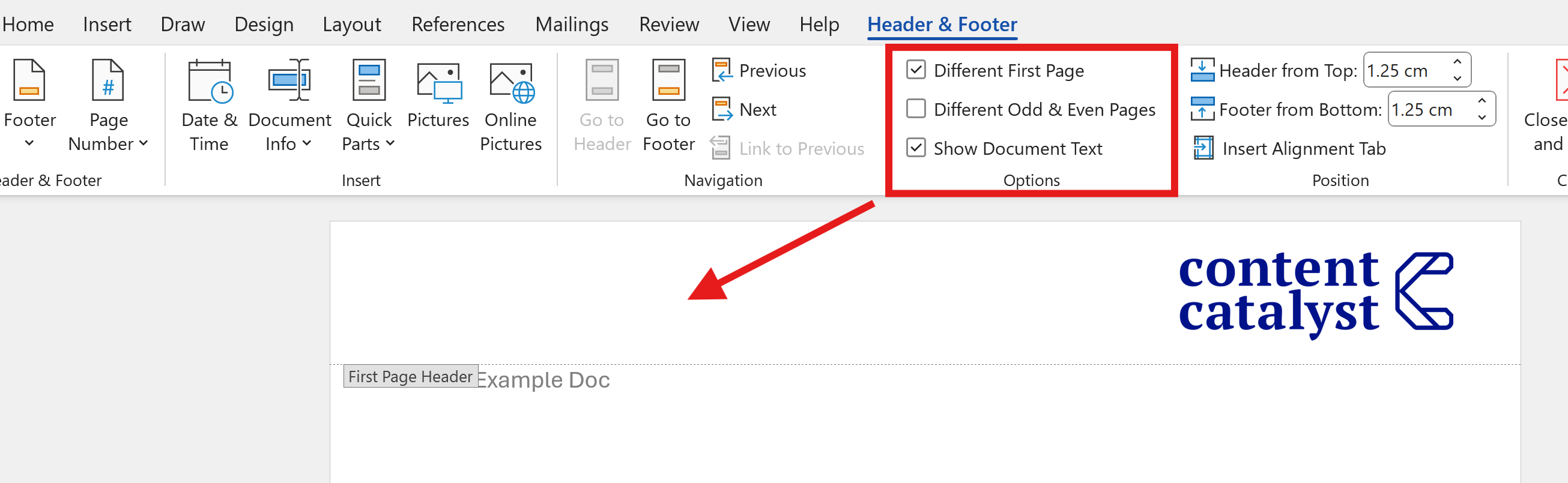Click the Link to Previous icon

coord(721,148)
